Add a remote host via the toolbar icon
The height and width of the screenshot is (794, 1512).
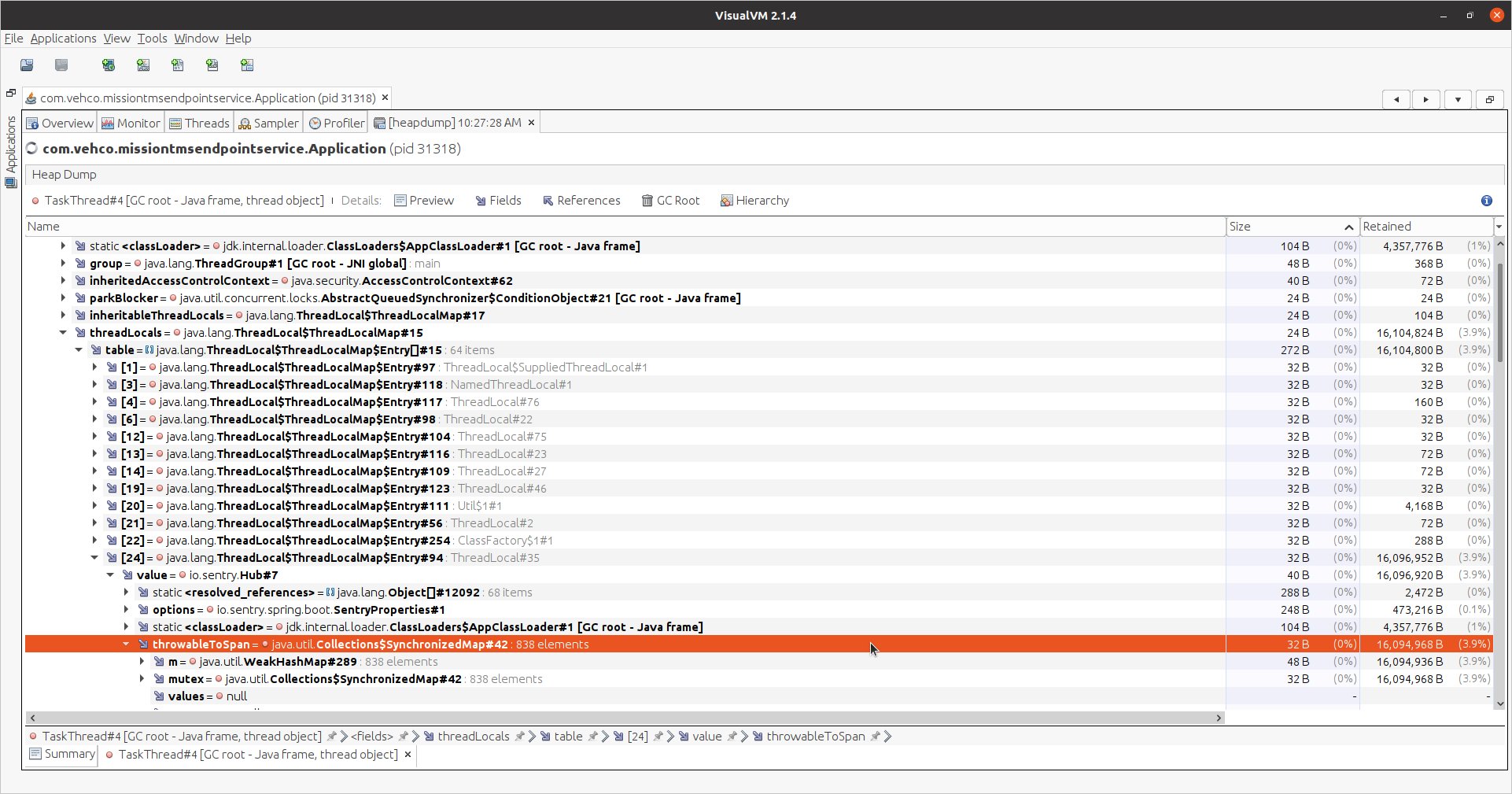pos(108,65)
